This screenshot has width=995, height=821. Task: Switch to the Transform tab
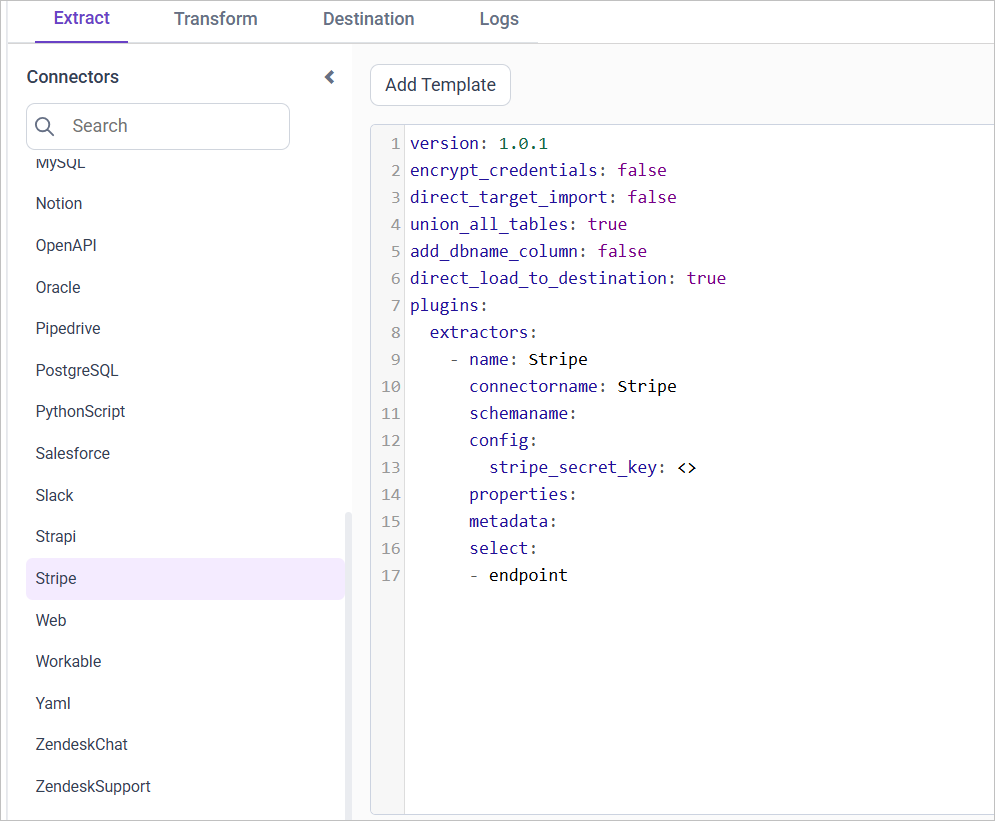215,19
